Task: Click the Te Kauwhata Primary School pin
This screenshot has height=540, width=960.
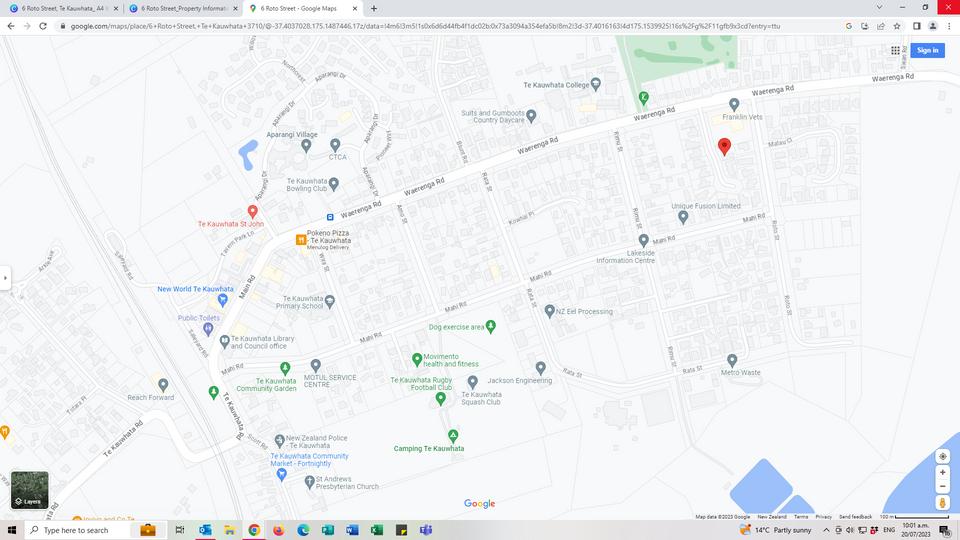Action: coord(330,301)
